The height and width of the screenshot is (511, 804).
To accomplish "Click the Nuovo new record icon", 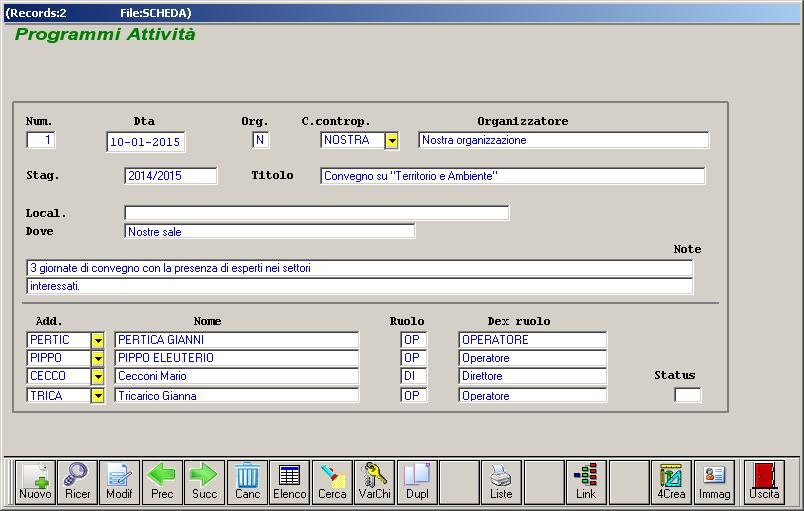I will coord(35,482).
